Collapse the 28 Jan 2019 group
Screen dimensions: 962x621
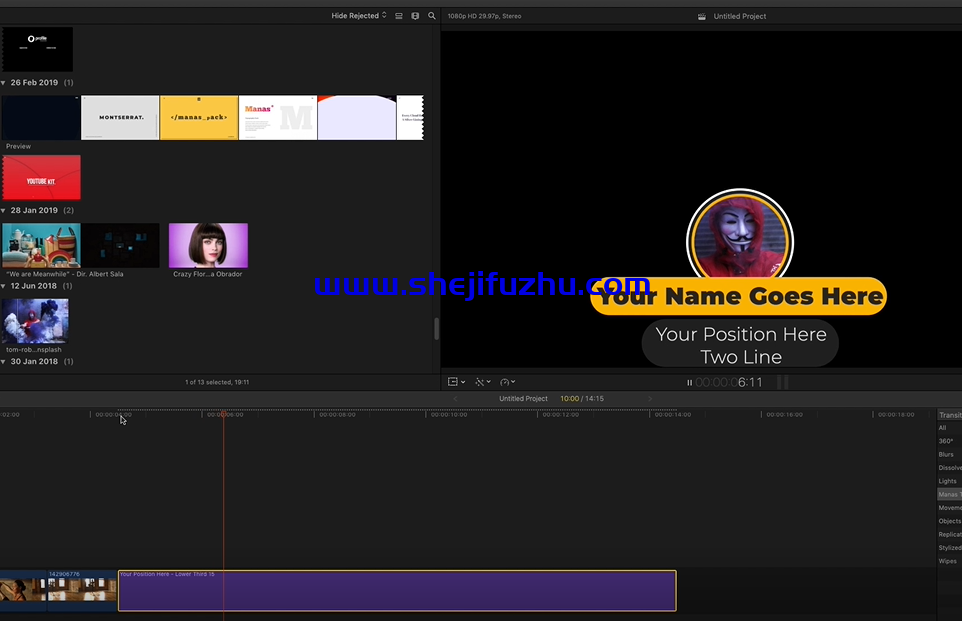click(x=4, y=210)
